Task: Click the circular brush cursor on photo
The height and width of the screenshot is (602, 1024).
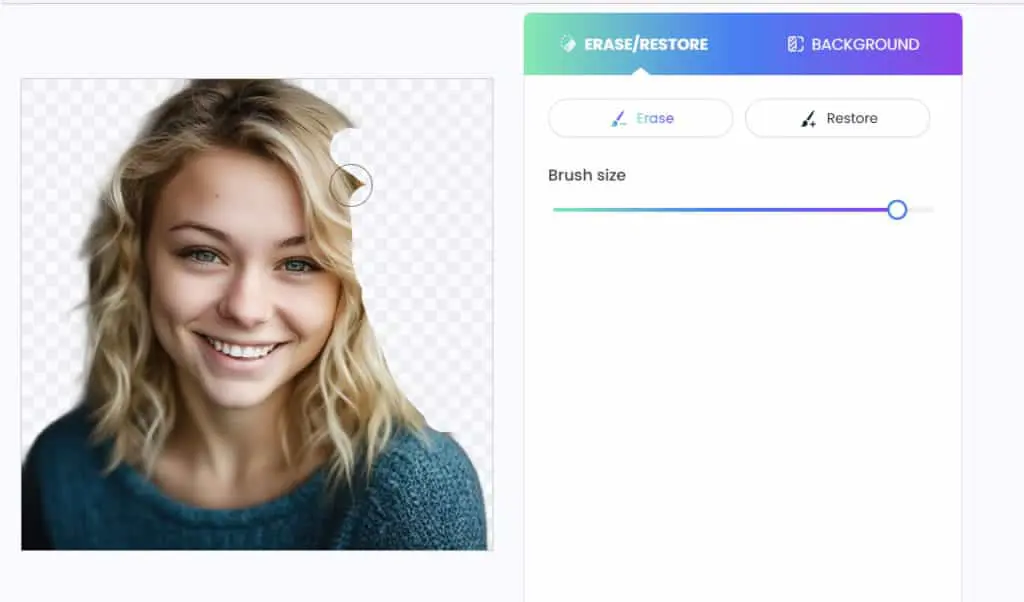Action: tap(351, 185)
